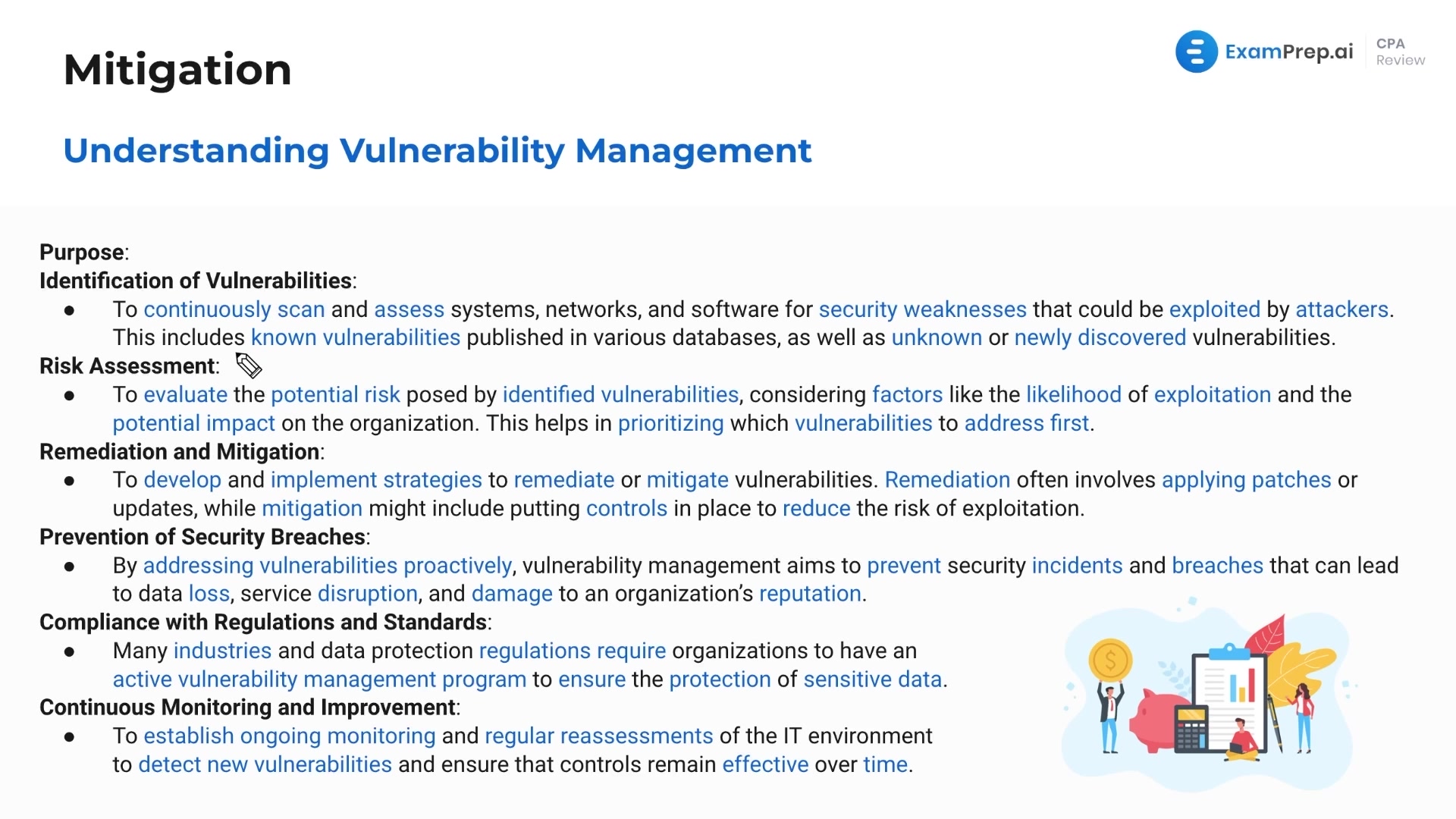
Task: Click the CPA Review text link
Action: (1399, 53)
